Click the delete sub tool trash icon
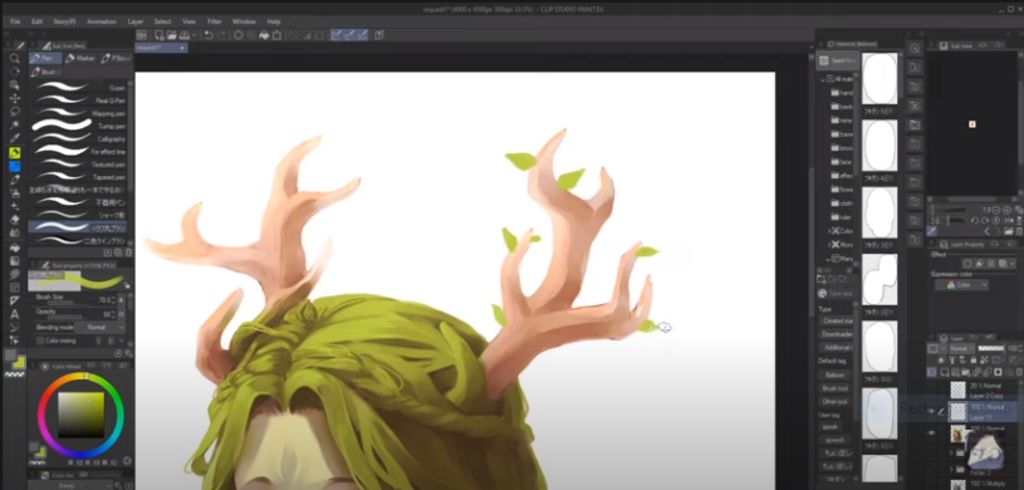This screenshot has height=490, width=1024. (128, 252)
